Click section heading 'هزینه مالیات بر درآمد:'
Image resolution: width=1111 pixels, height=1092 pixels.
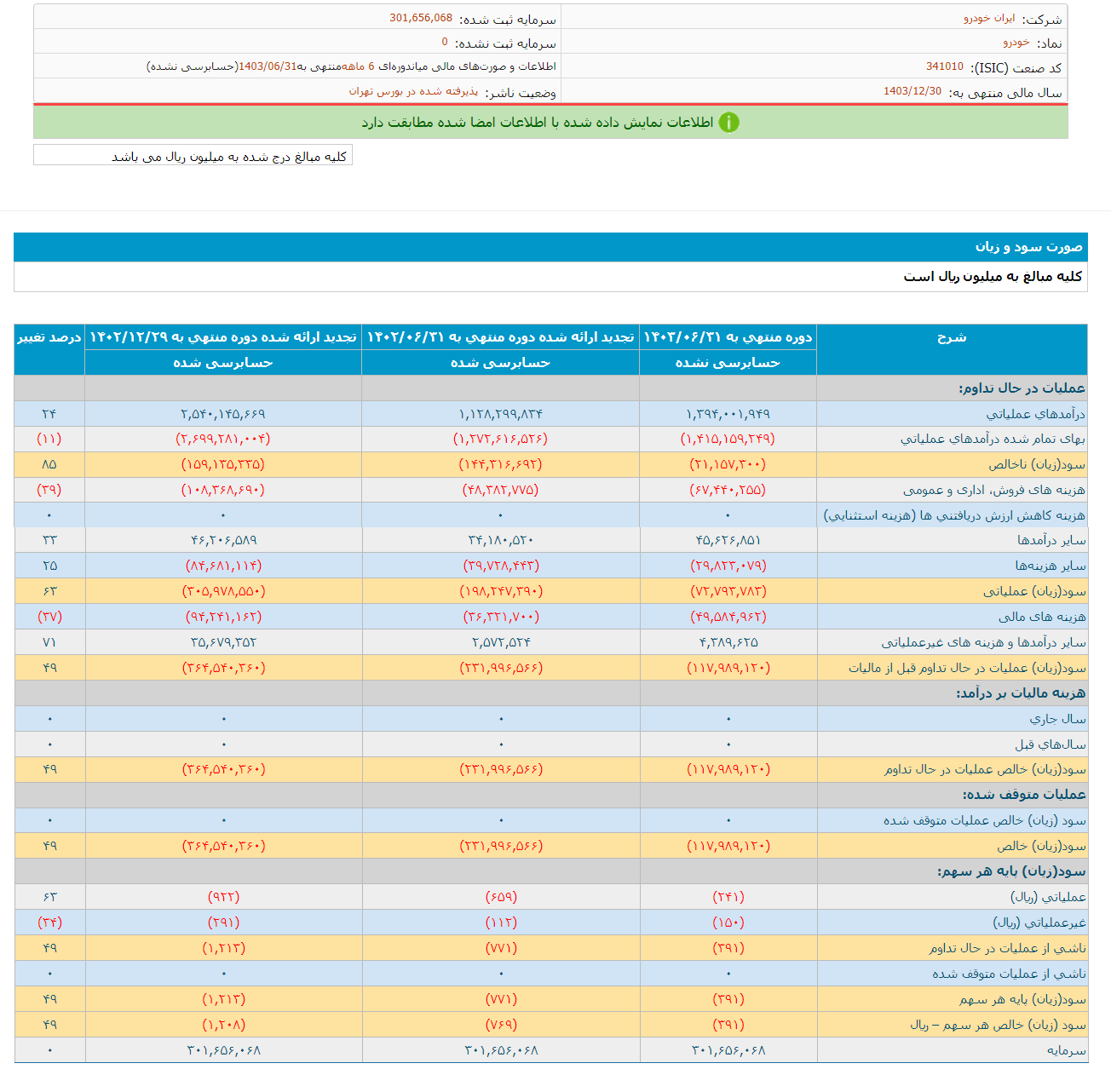tap(1021, 693)
